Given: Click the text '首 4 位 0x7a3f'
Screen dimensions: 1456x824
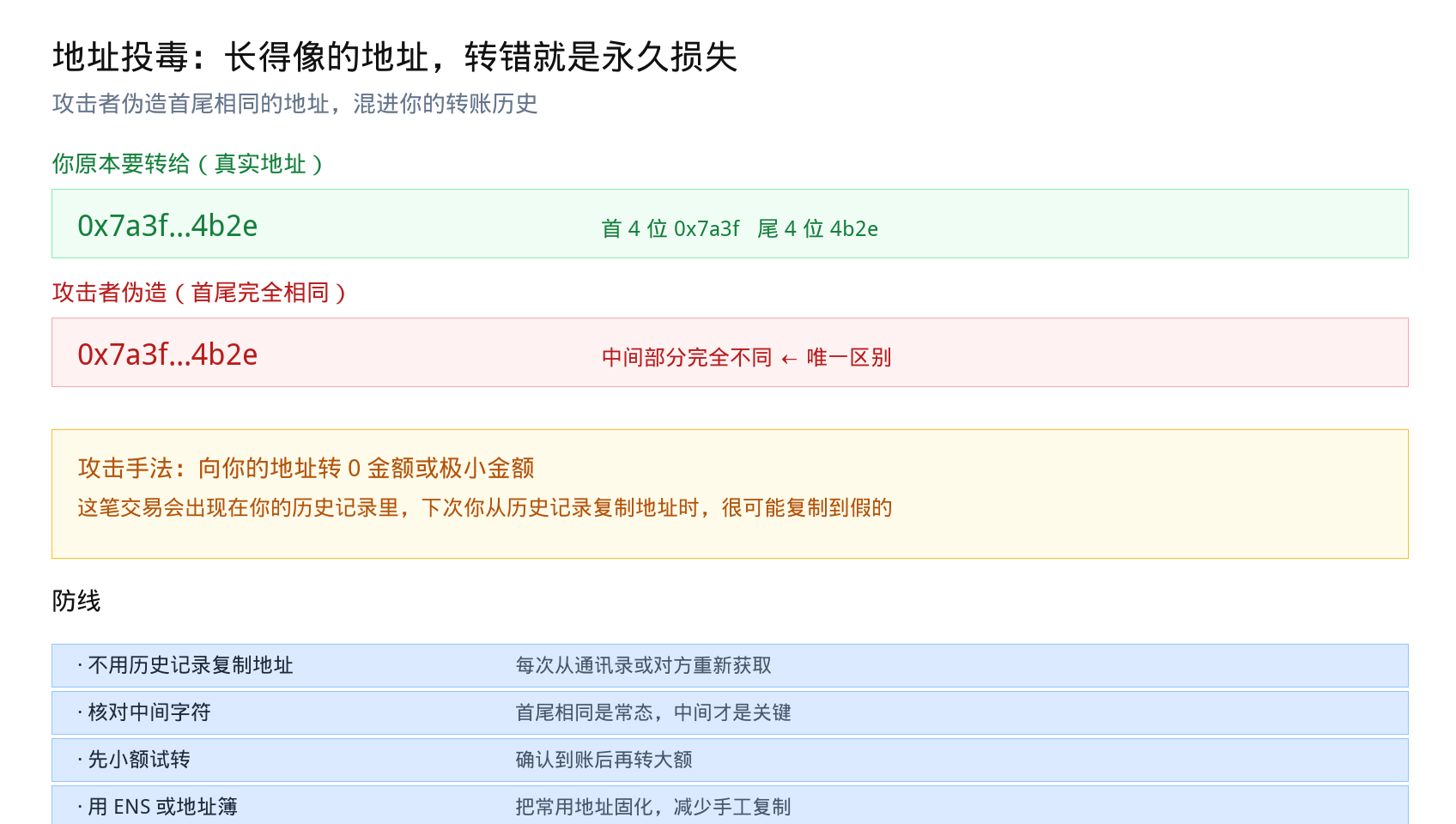Looking at the screenshot, I should coord(670,228).
